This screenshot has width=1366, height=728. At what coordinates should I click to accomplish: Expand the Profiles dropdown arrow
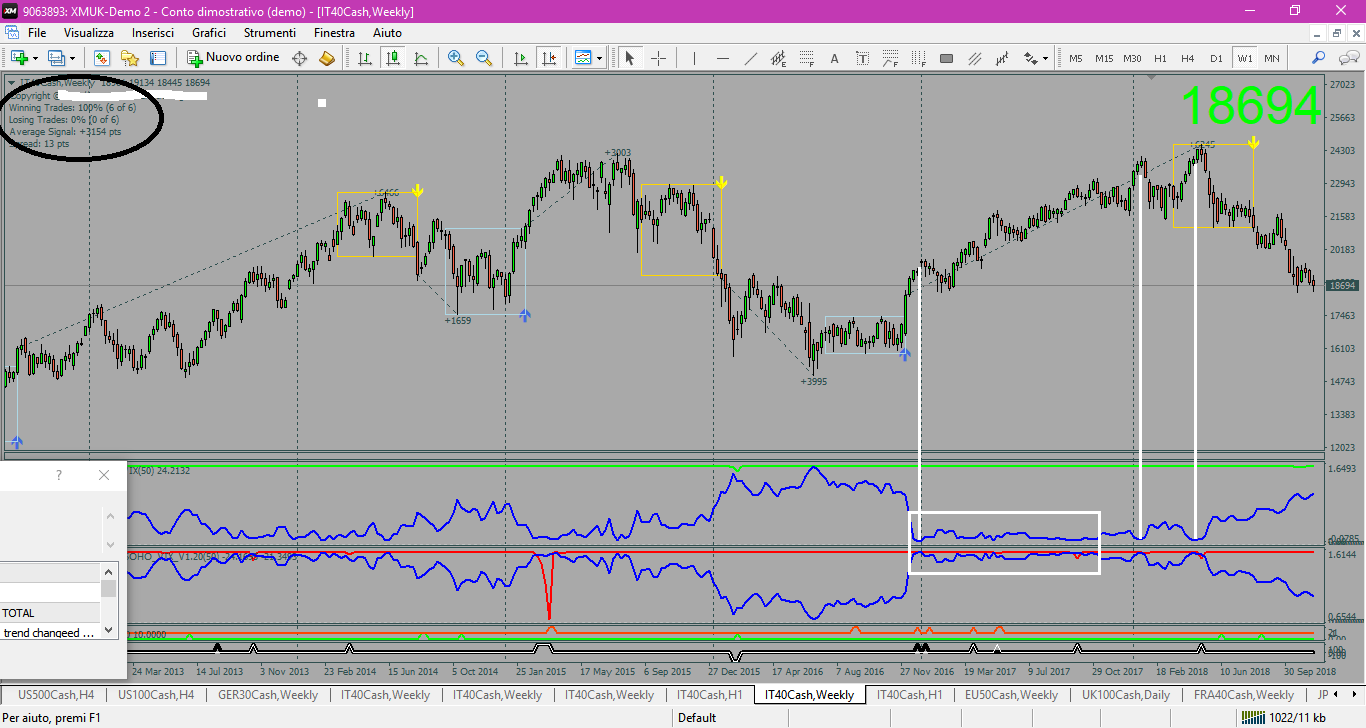click(72, 58)
